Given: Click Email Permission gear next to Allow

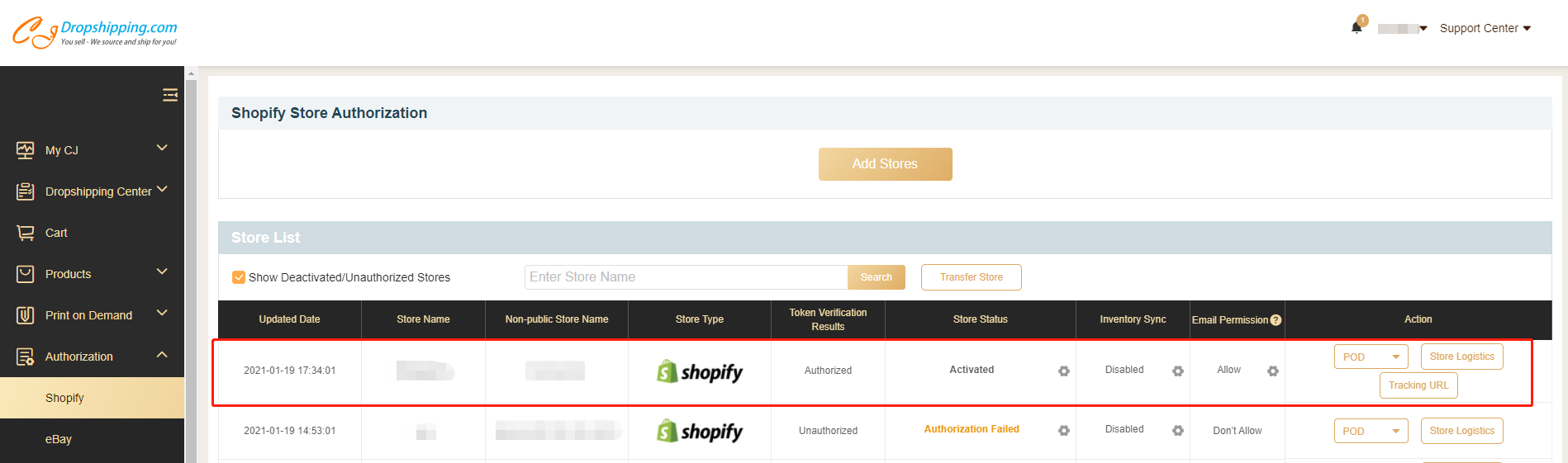Looking at the screenshot, I should (1272, 371).
